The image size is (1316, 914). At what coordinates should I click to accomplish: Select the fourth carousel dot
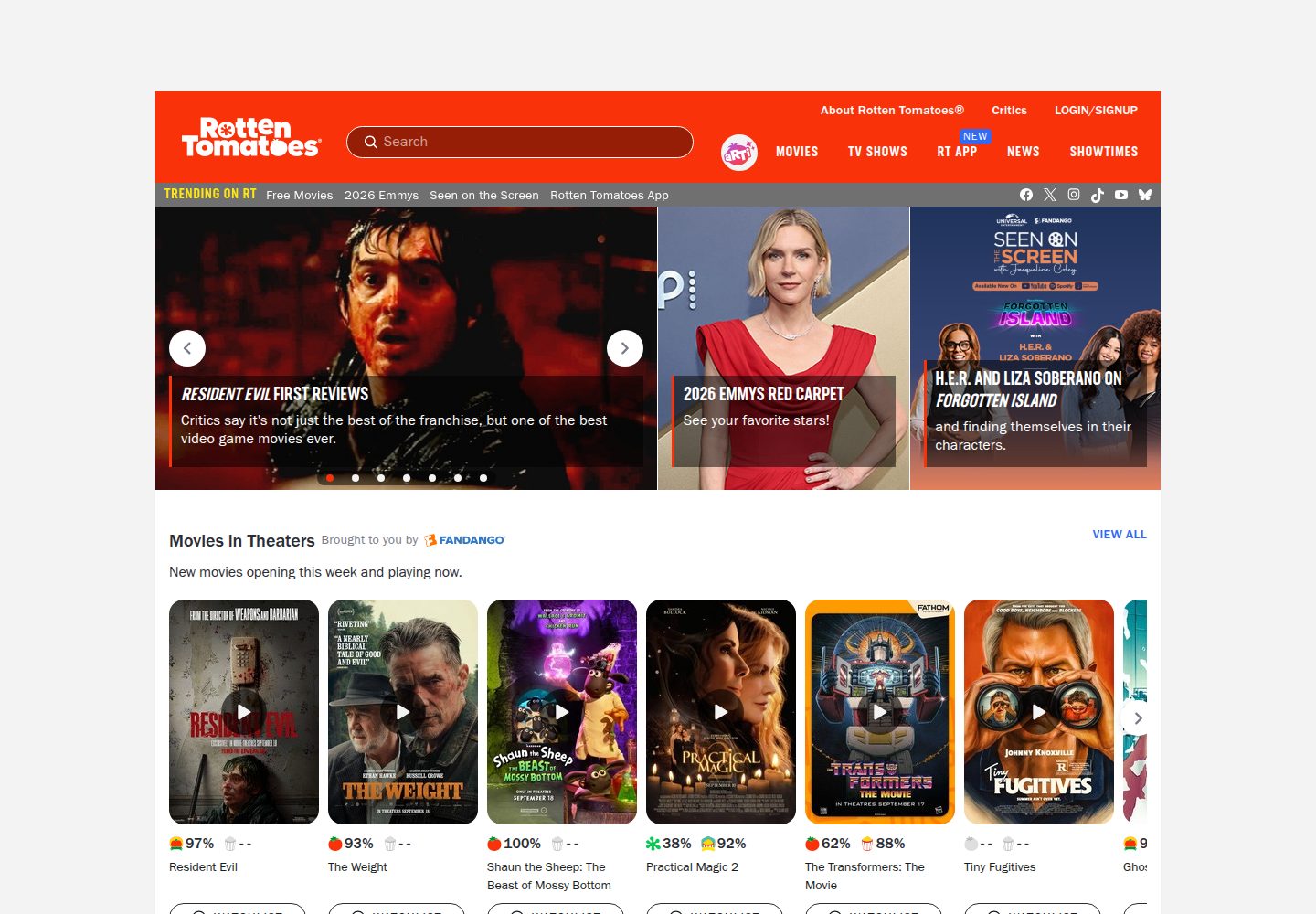point(407,478)
